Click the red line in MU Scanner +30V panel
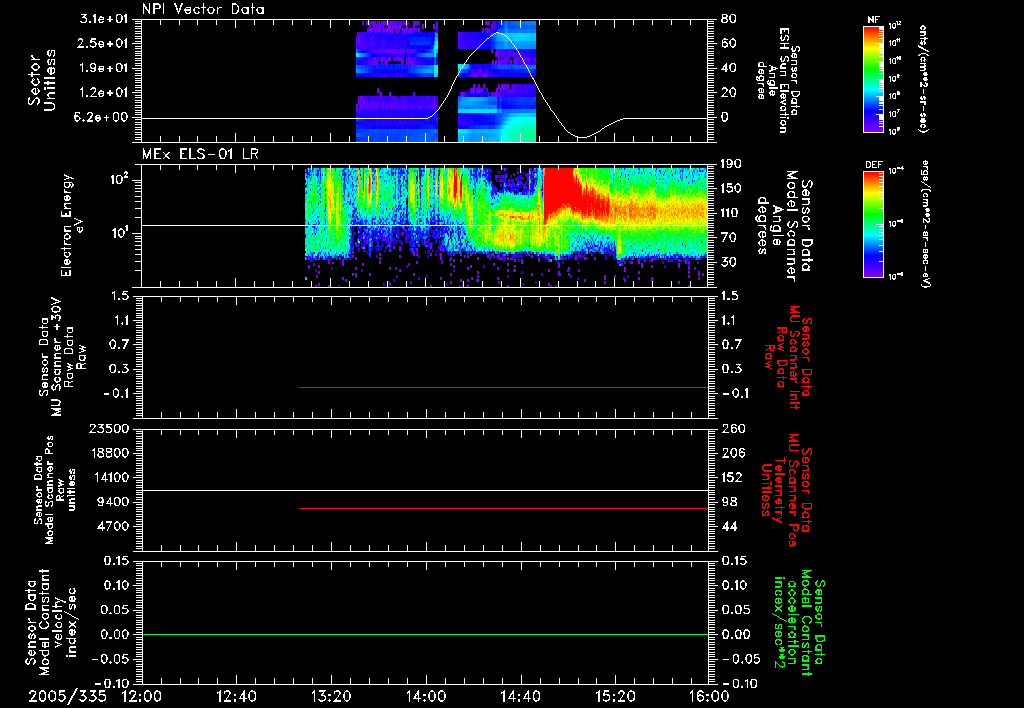The height and width of the screenshot is (708, 1024). [504, 387]
